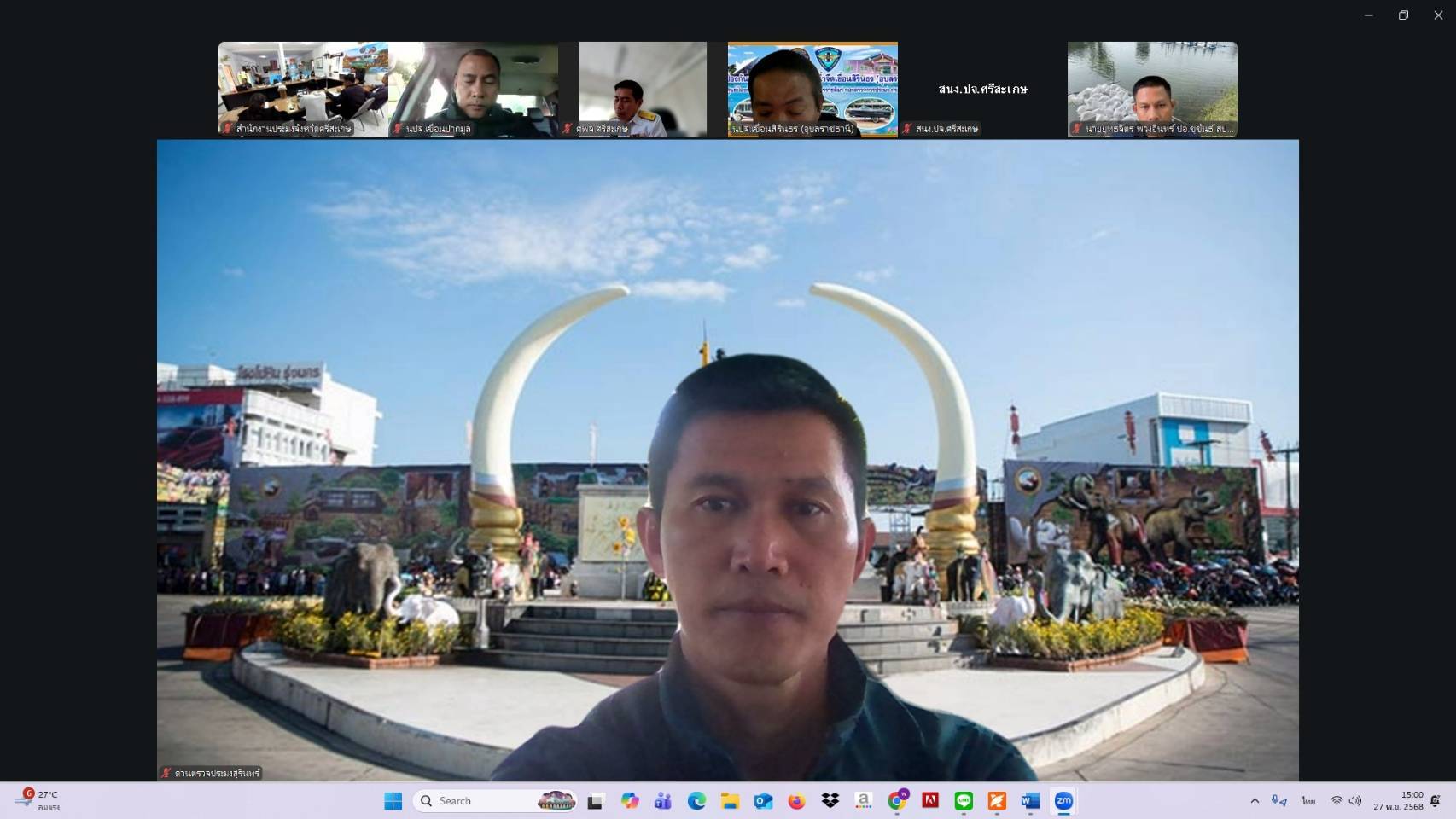Open the clock and date calendar flyout
Viewport: 1456px width, 819px height.
tap(1398, 801)
